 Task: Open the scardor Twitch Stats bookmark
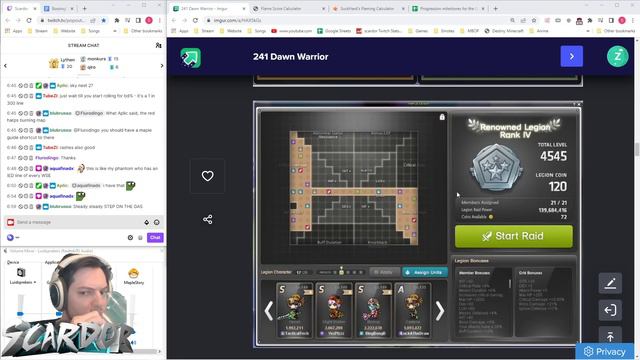378,31
